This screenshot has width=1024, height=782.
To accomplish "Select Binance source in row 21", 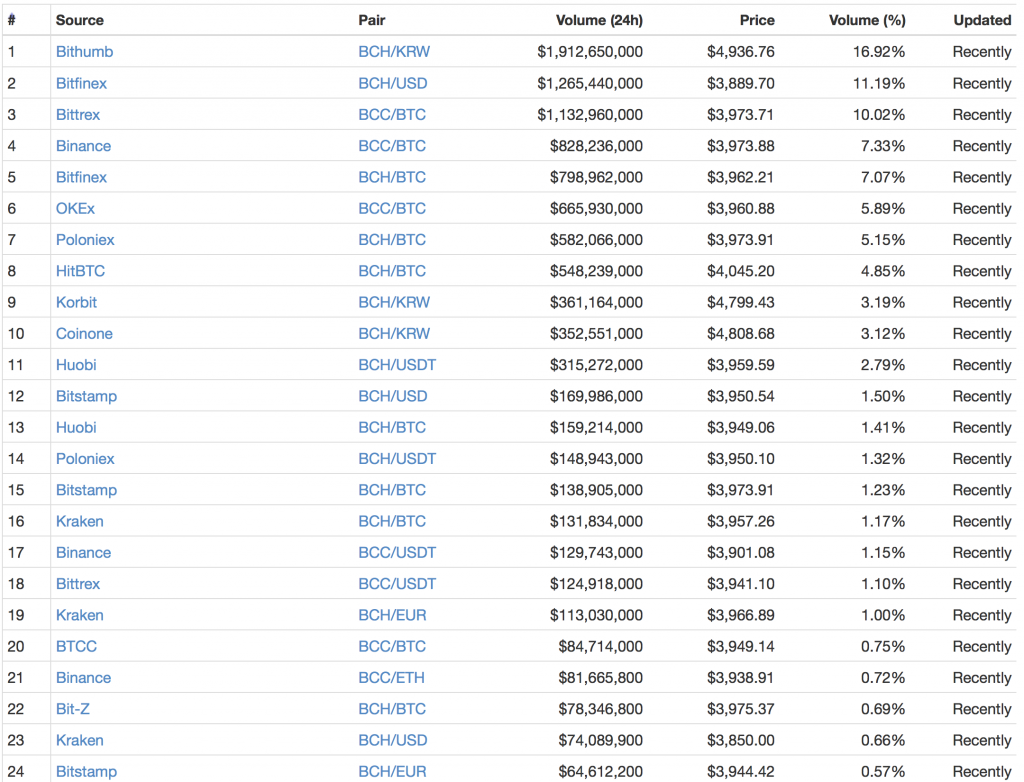I will tap(83, 678).
